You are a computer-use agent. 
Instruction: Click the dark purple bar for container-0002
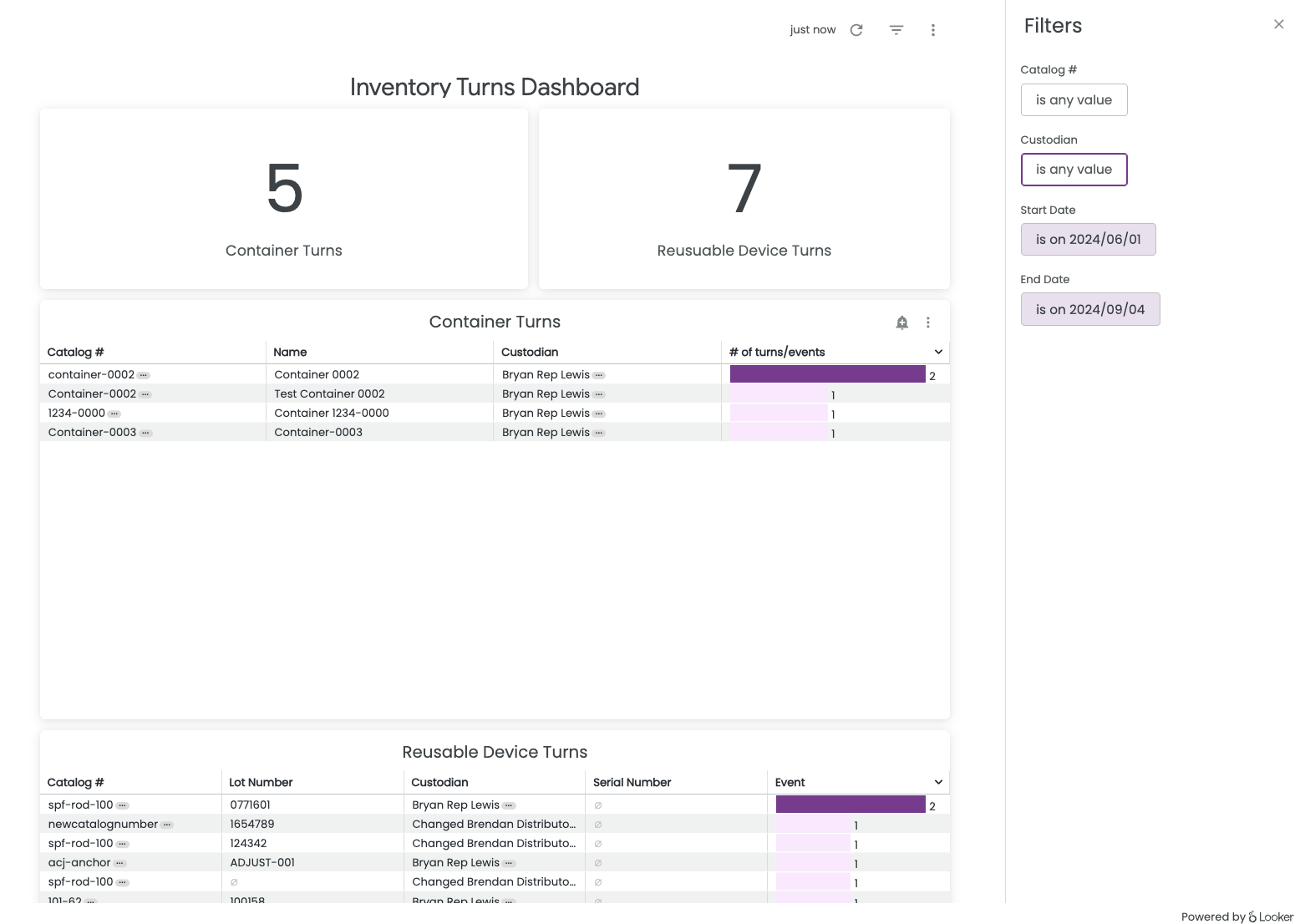(827, 374)
